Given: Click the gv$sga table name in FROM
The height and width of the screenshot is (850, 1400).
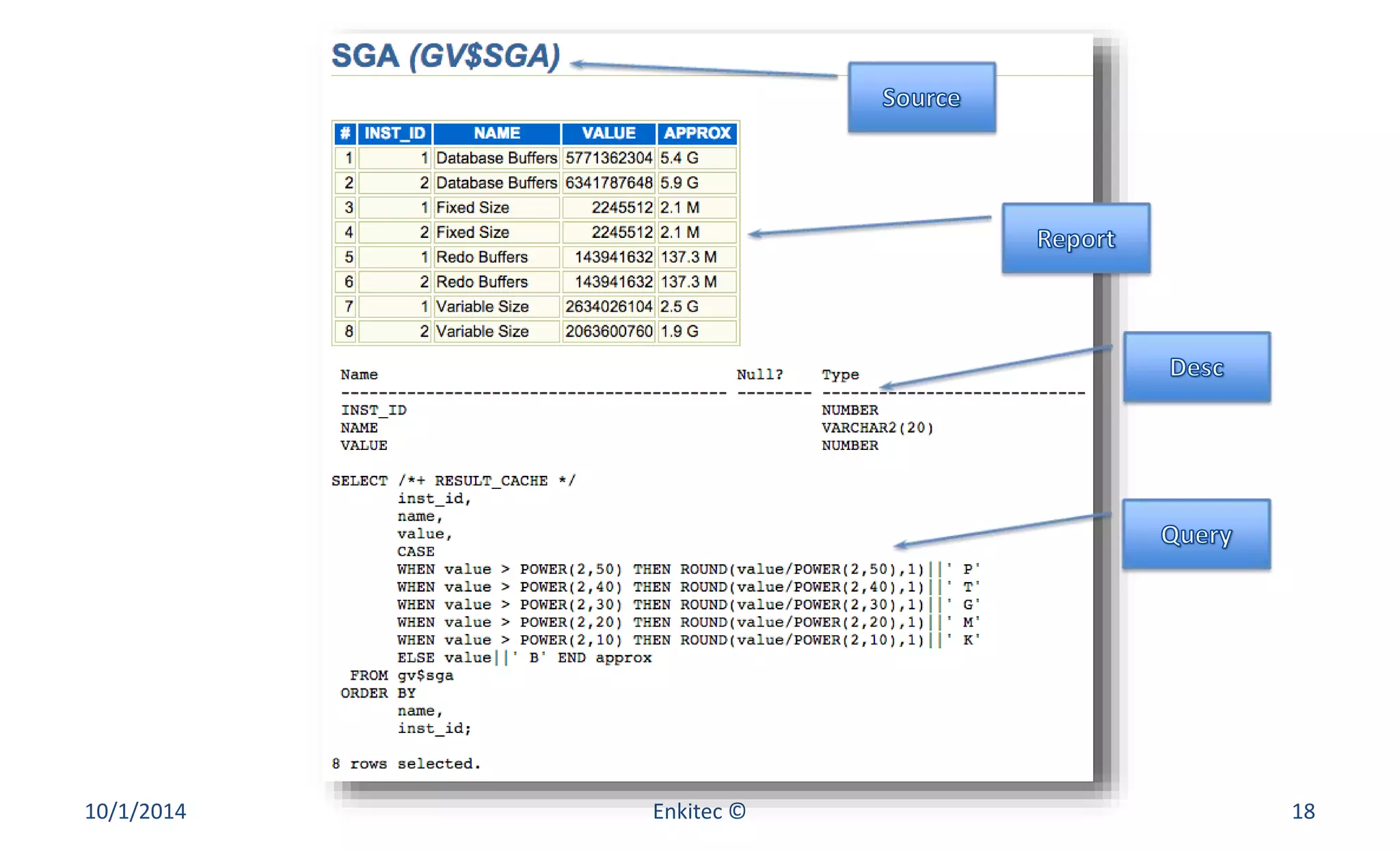Looking at the screenshot, I should [x=425, y=676].
